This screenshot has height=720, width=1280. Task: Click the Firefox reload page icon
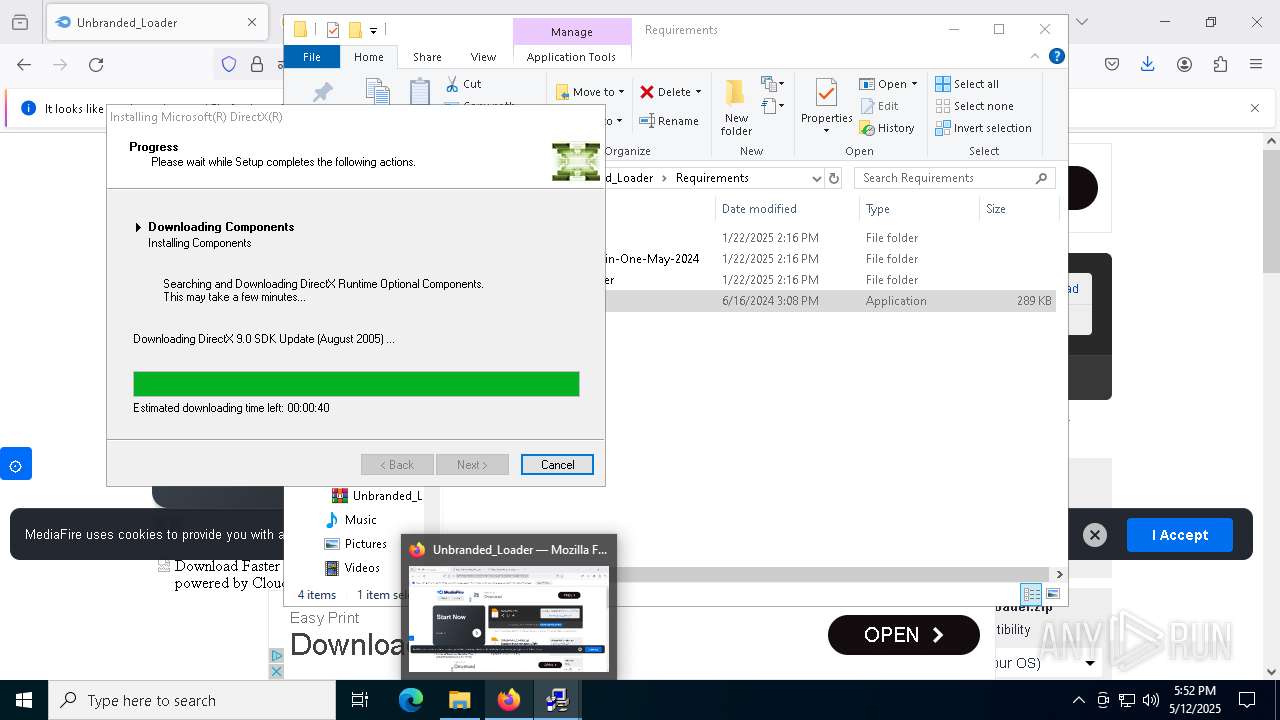click(x=96, y=65)
